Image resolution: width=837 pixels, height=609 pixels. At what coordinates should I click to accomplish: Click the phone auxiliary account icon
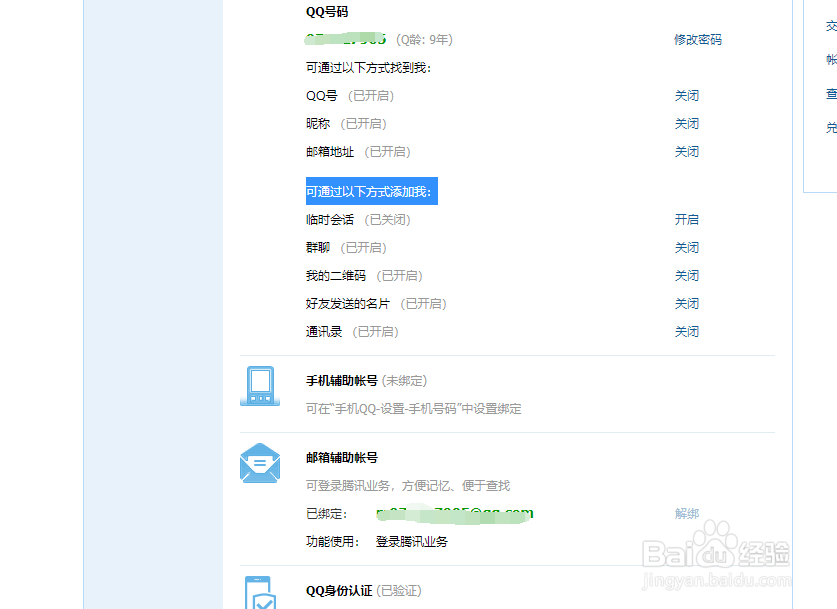point(260,386)
